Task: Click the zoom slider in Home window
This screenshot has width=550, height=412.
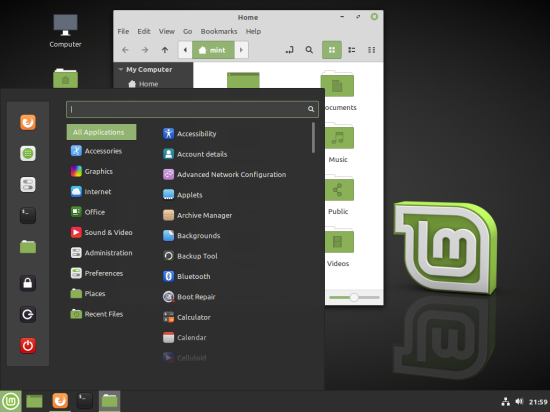Action: [354, 297]
